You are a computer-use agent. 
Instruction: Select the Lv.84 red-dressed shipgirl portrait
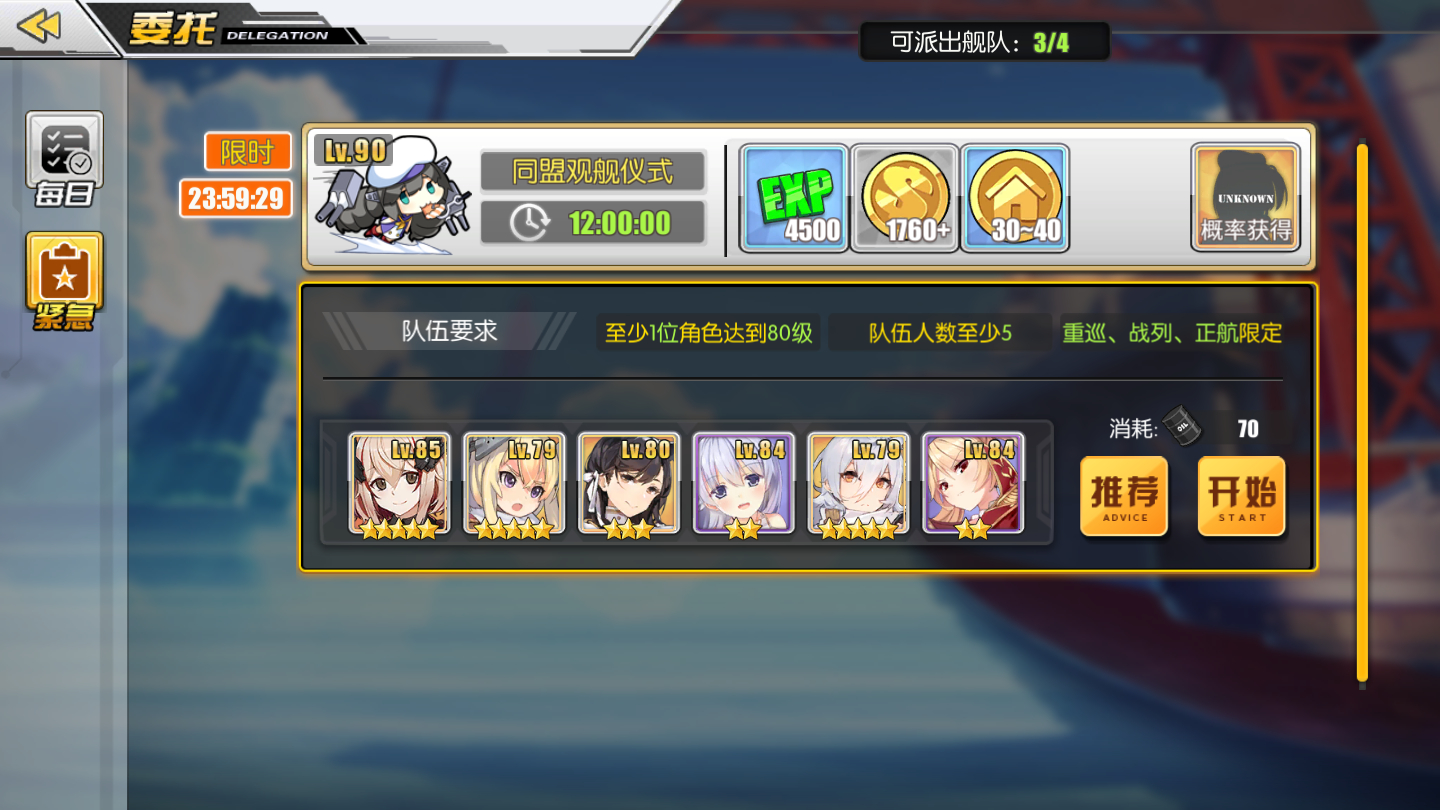pos(973,483)
